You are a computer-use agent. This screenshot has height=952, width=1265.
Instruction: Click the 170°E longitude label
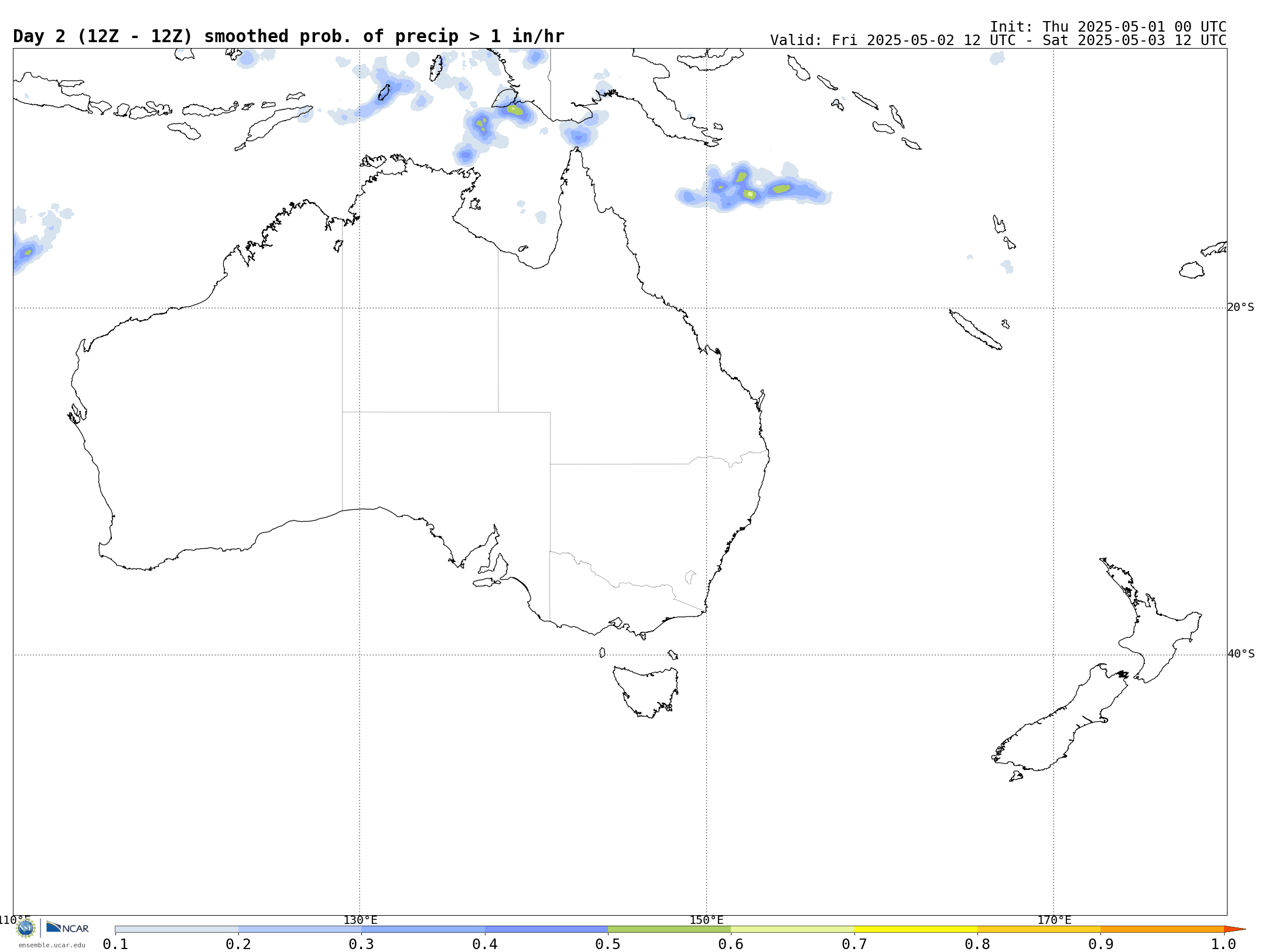1054,920
